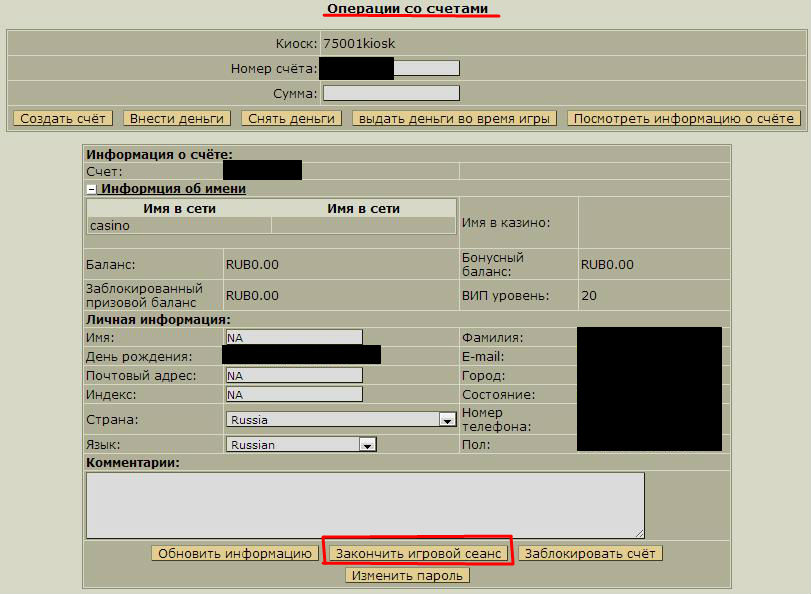811x594 pixels.
Task: Click выдать деньги во время игры button
Action: [454, 118]
